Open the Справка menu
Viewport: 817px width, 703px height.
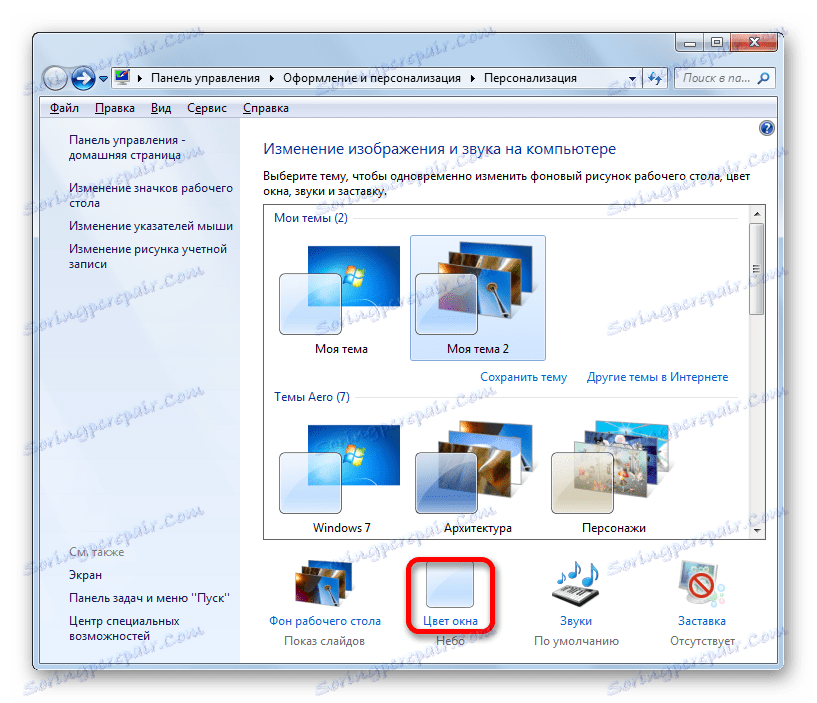(266, 108)
